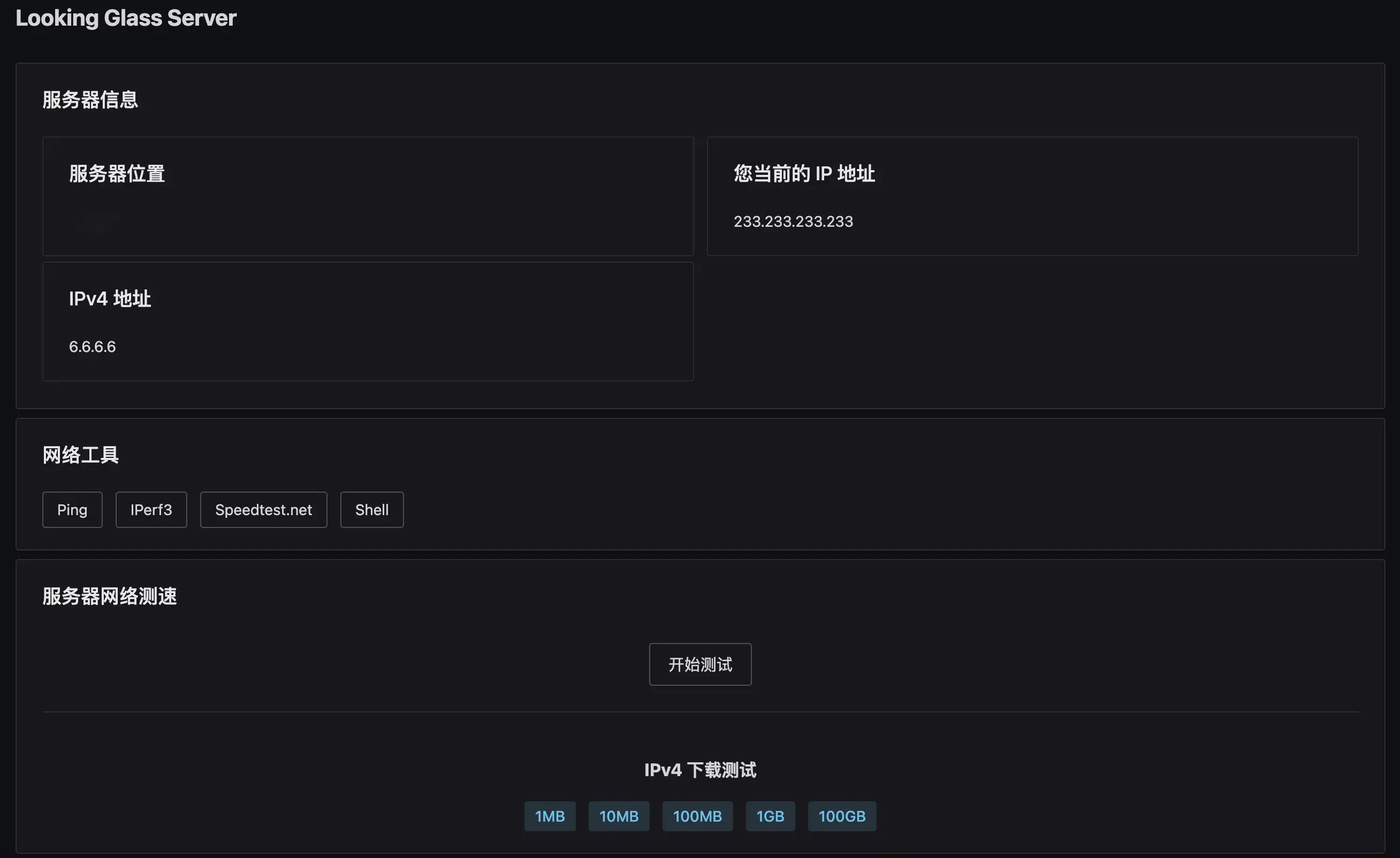
Task: Click the 开始测试 start button
Action: [700, 664]
